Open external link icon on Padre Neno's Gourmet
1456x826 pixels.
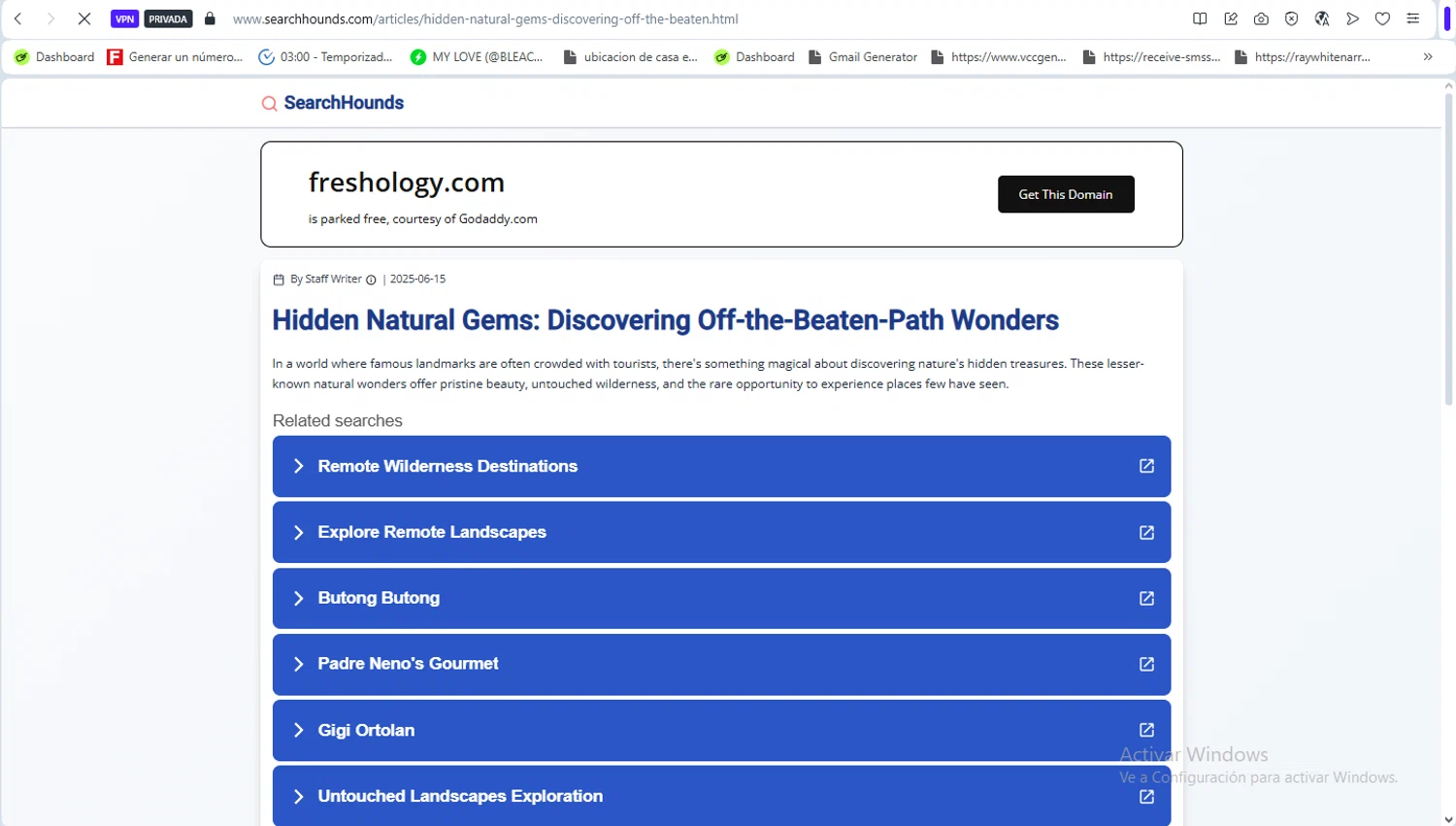[x=1146, y=664]
